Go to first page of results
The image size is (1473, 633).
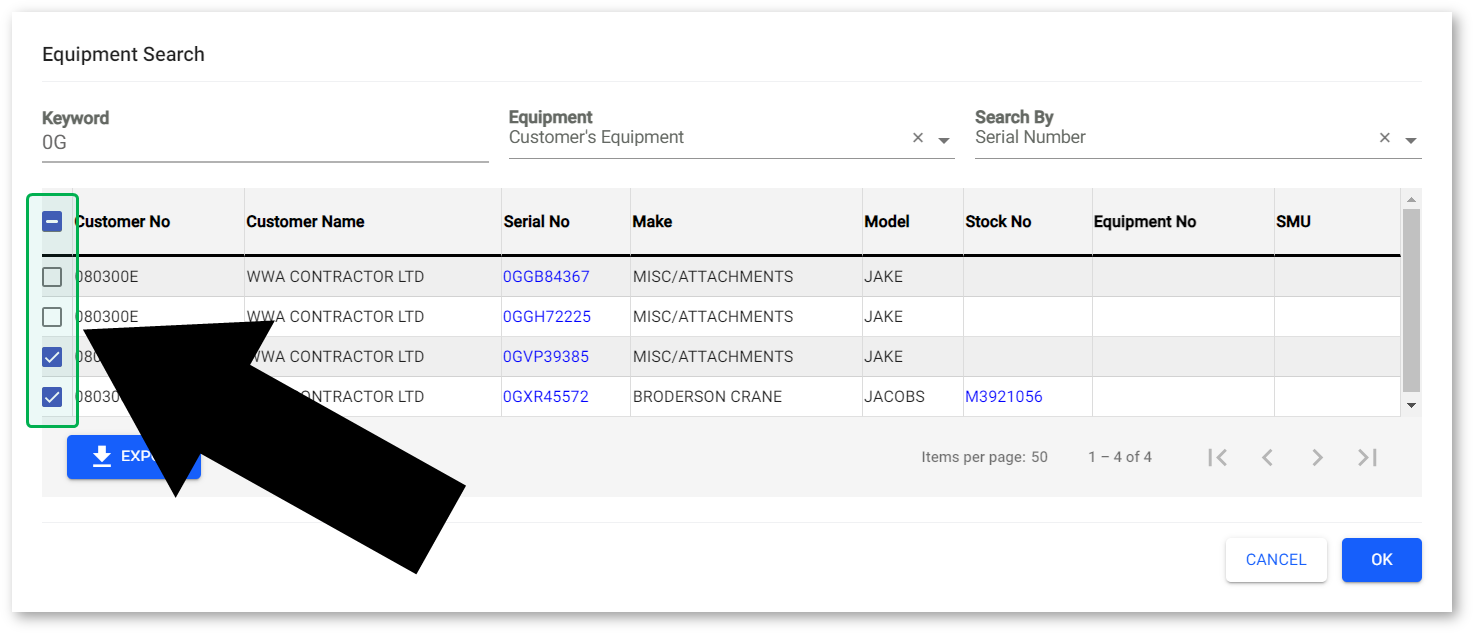(x=1217, y=457)
